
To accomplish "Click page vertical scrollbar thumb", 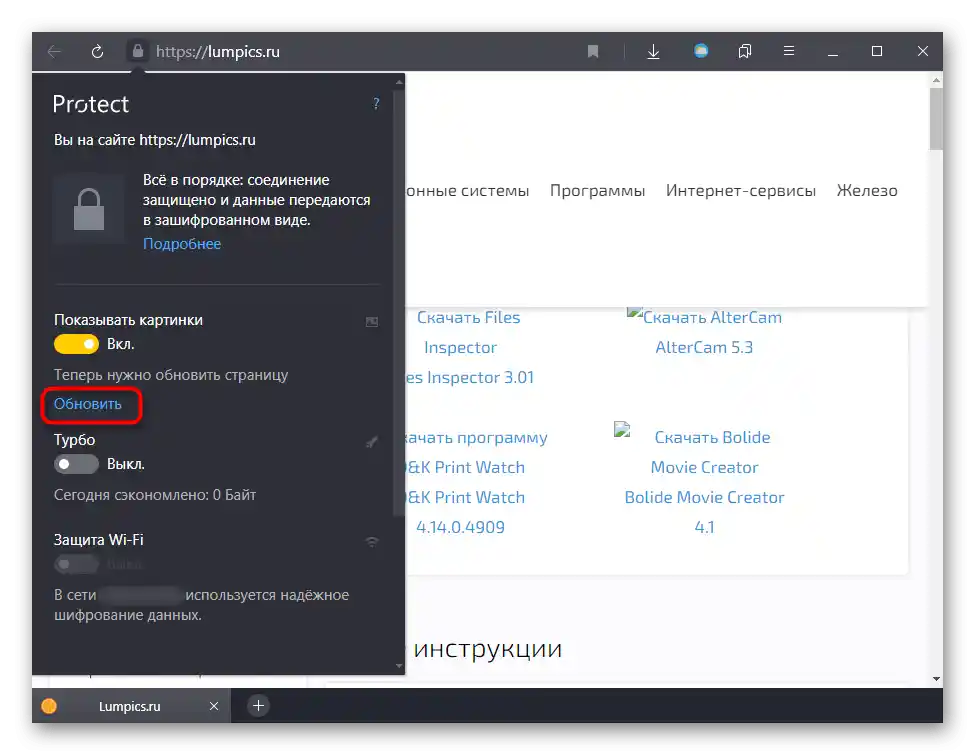I will pyautogui.click(x=936, y=119).
